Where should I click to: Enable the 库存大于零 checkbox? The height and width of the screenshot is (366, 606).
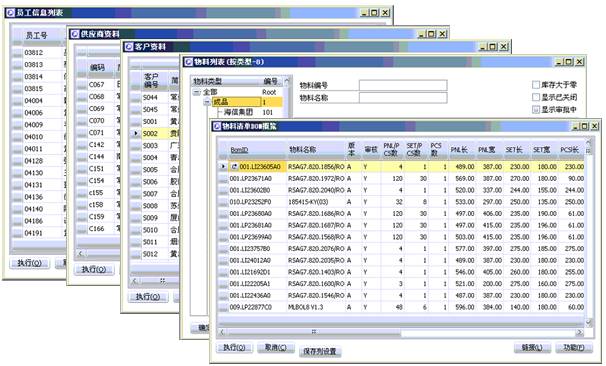(x=536, y=85)
